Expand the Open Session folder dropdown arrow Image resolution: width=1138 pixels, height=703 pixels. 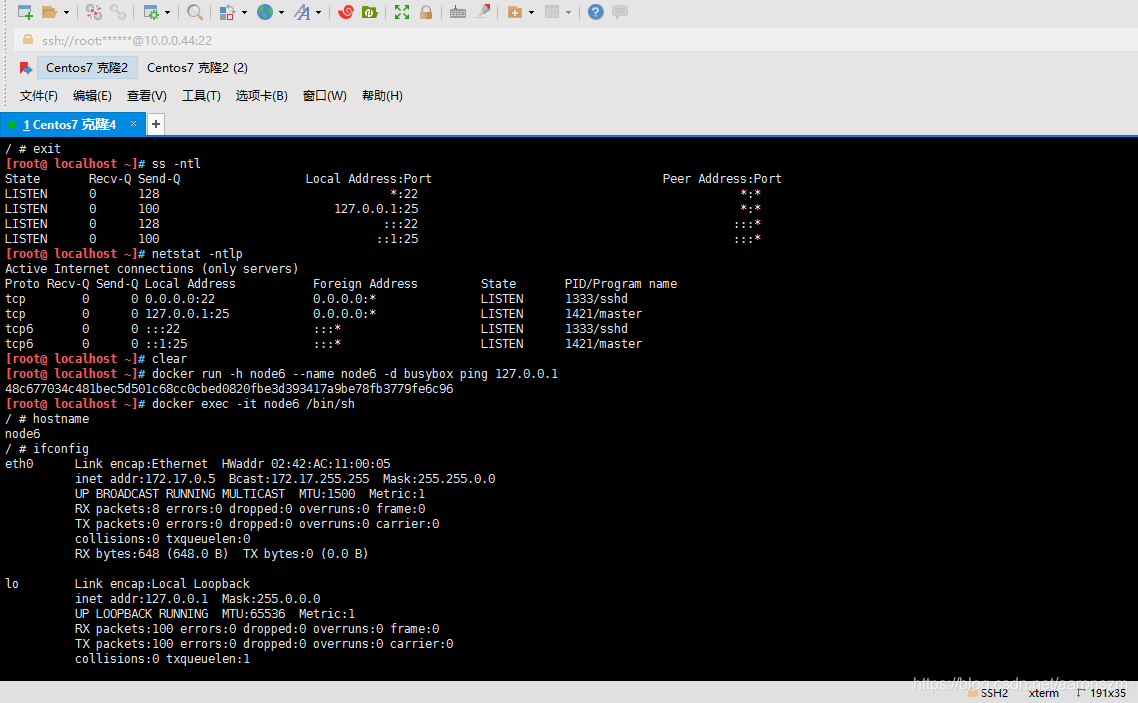point(66,12)
